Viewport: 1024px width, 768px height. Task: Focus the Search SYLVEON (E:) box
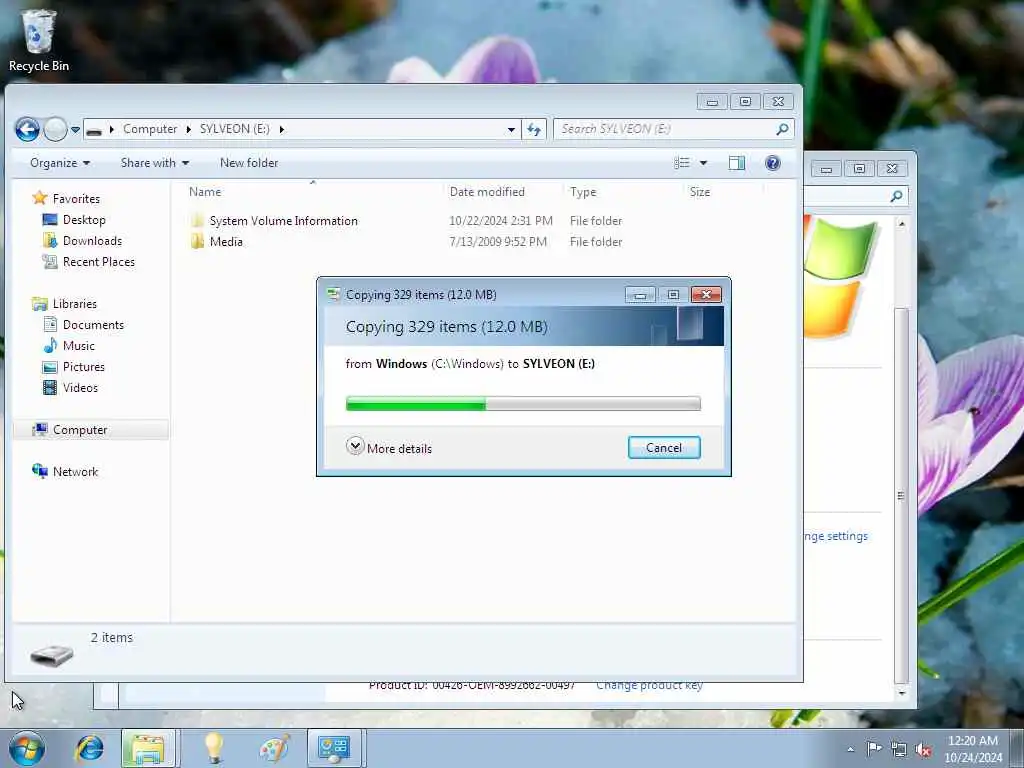click(x=664, y=129)
